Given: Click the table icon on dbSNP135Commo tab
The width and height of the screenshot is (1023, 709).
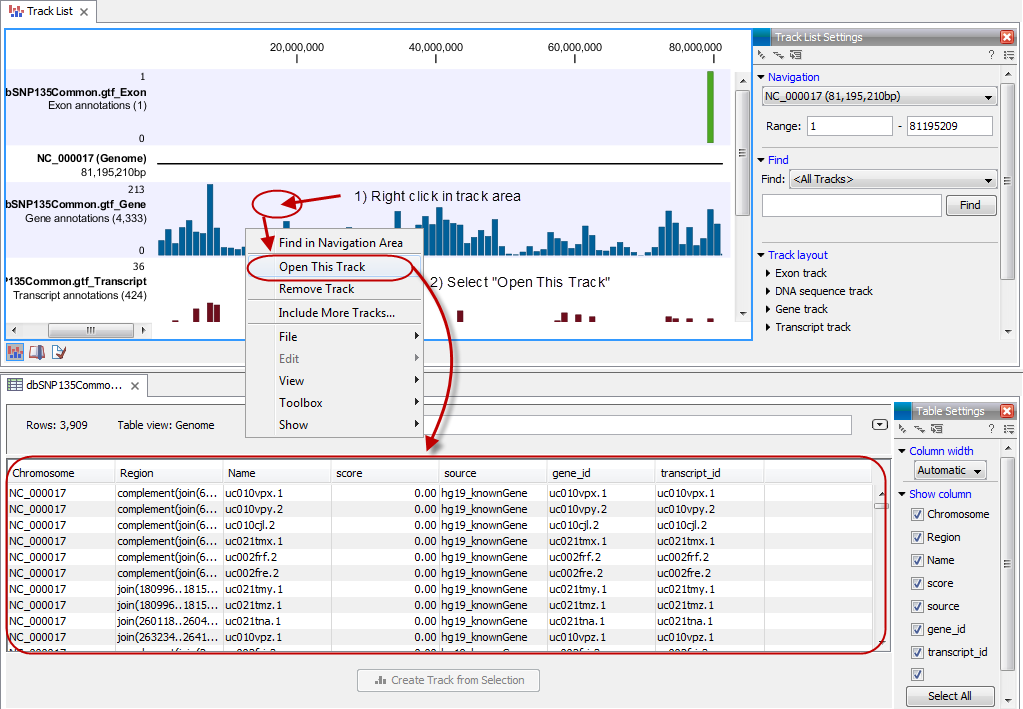Looking at the screenshot, I should pyautogui.click(x=16, y=385).
